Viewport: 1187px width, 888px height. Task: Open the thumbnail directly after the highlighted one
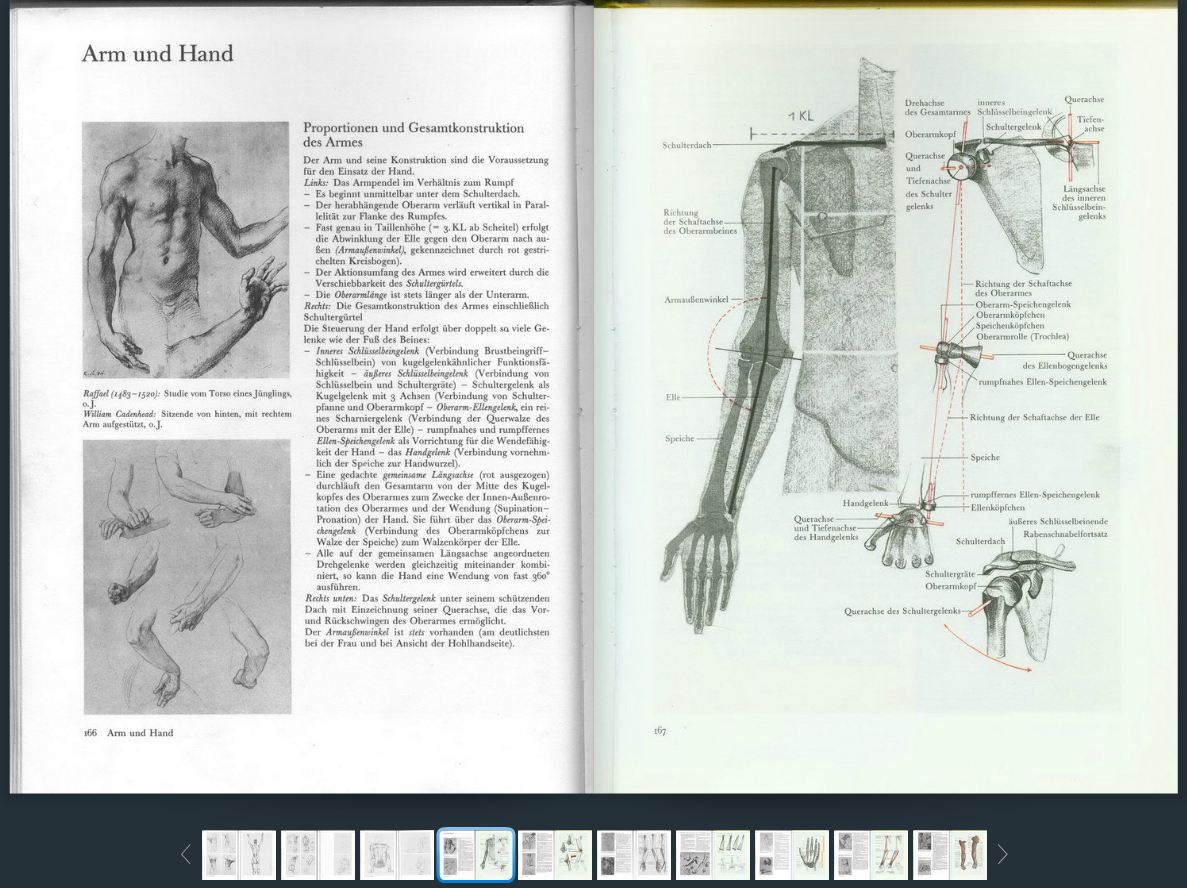click(x=555, y=855)
